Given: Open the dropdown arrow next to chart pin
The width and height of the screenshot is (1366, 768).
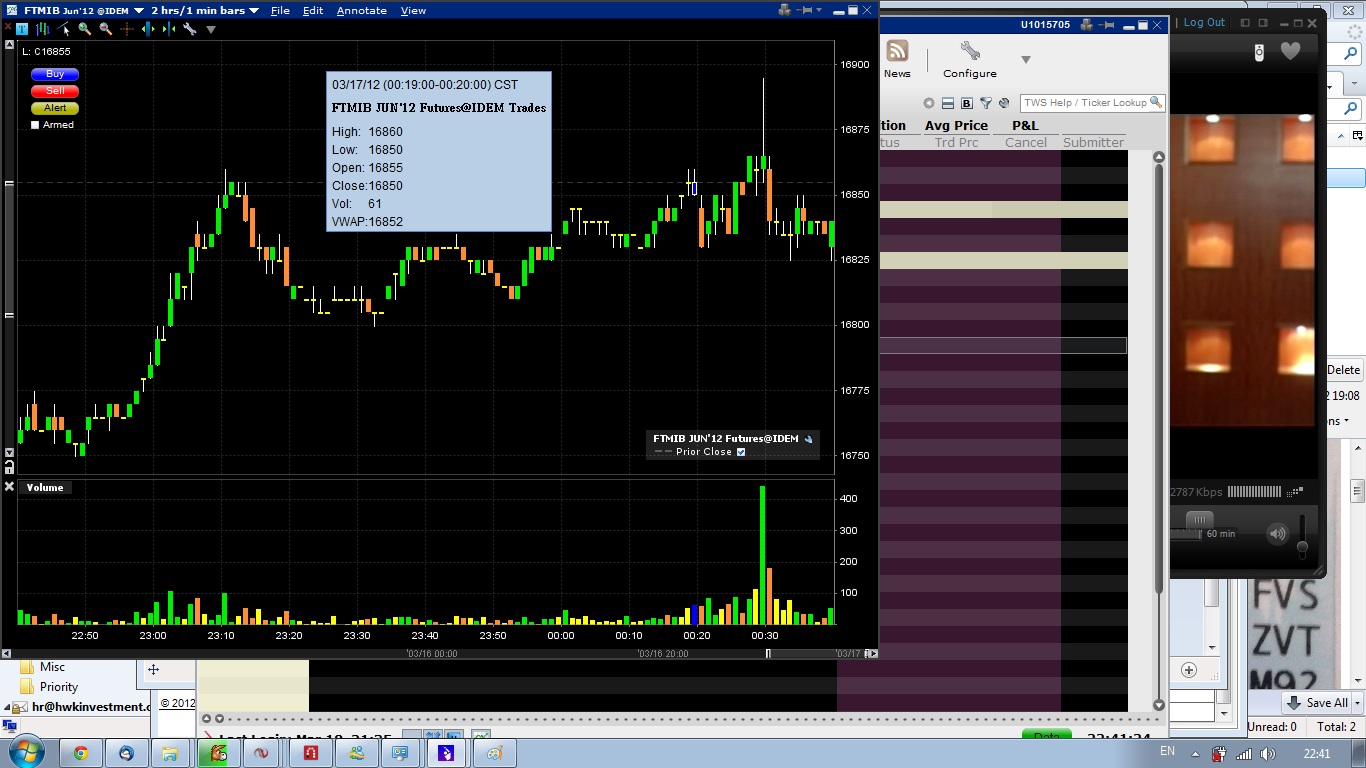Looking at the screenshot, I should [820, 10].
